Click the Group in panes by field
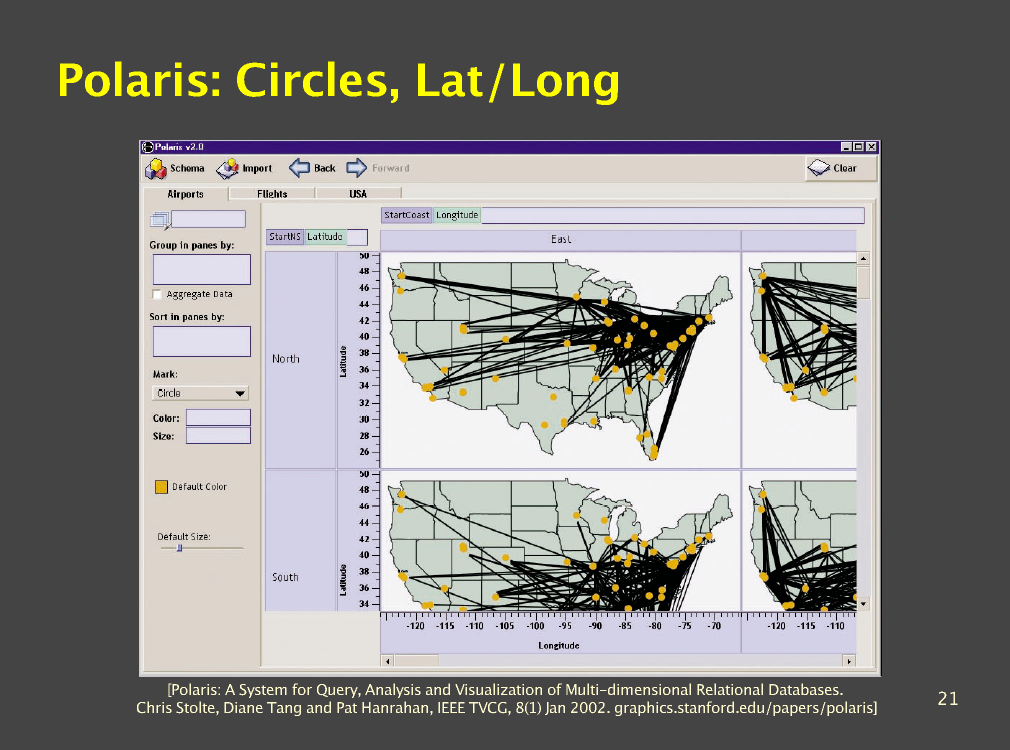1010x750 pixels. point(202,269)
